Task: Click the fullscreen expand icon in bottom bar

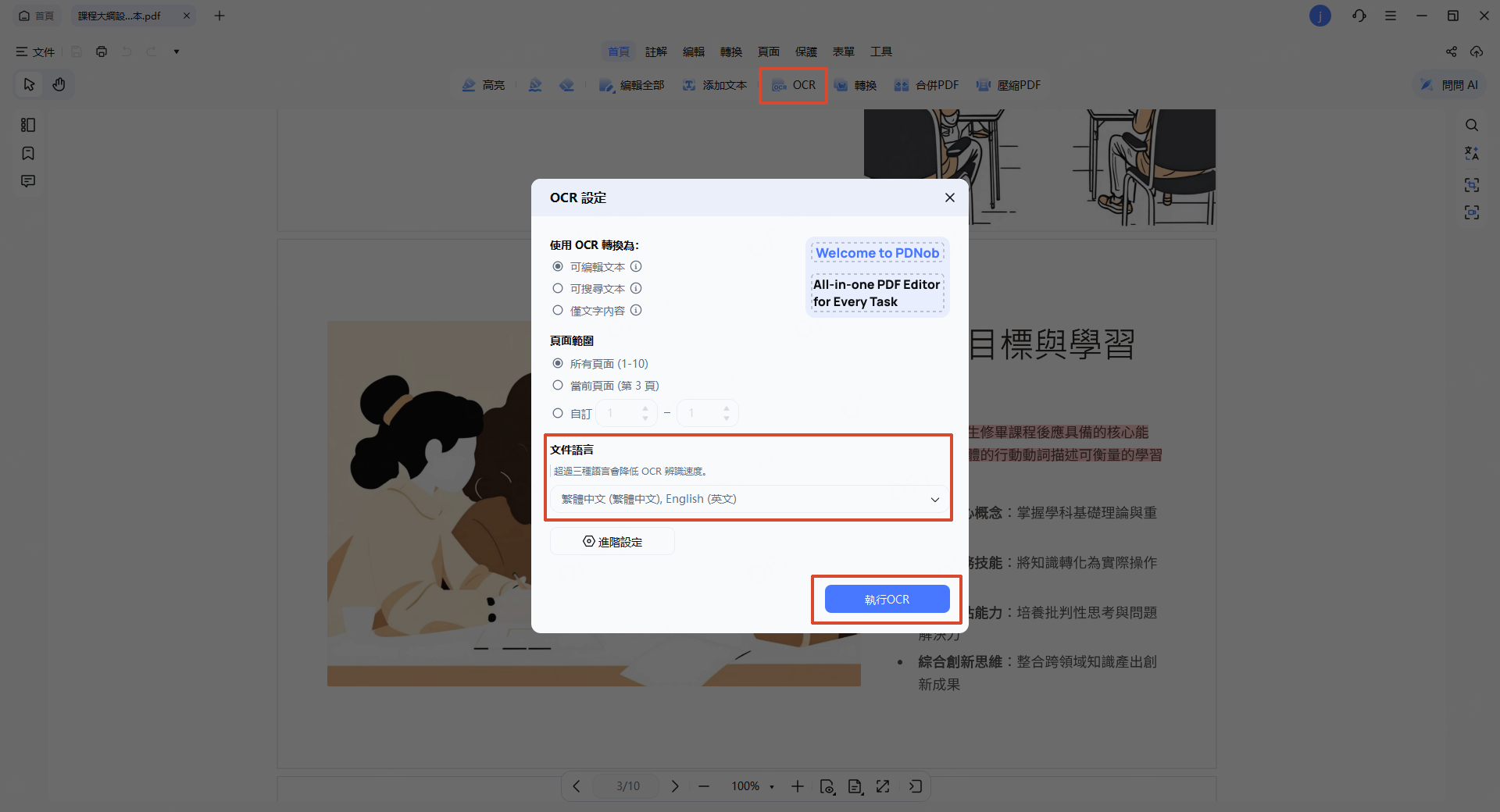Action: click(x=883, y=786)
